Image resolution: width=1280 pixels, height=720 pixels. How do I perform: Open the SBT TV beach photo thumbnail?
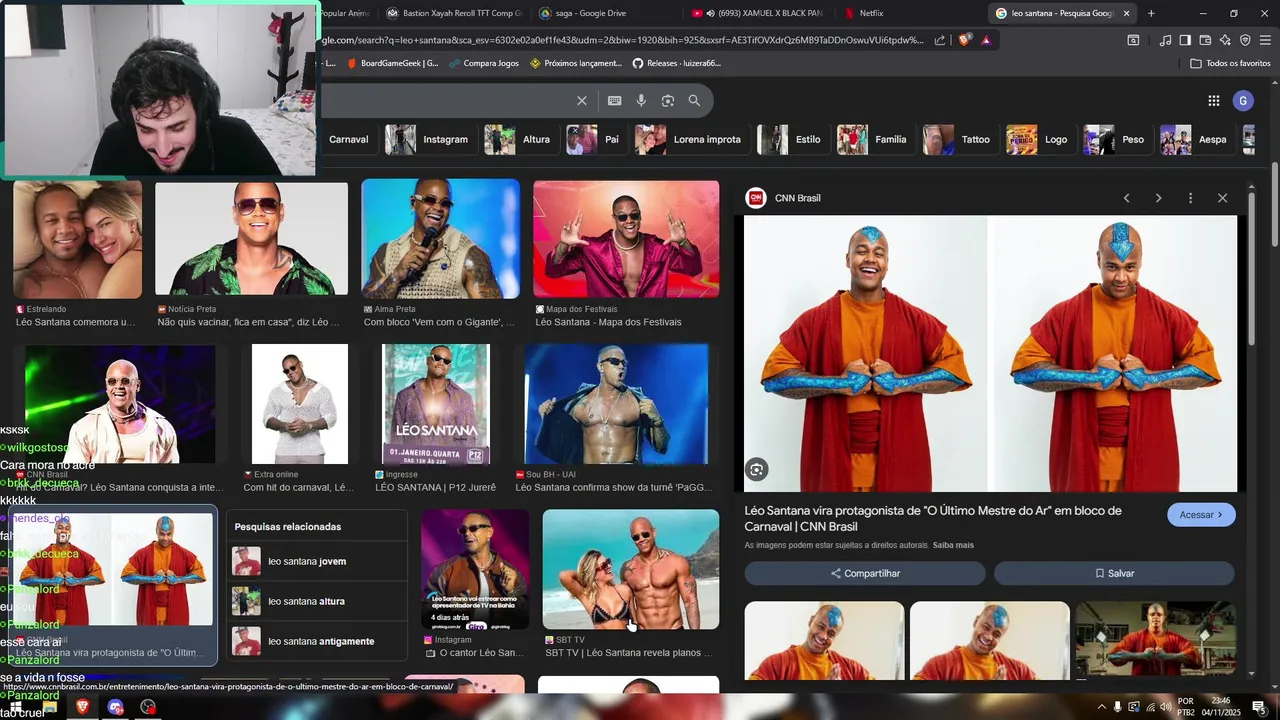click(x=630, y=570)
